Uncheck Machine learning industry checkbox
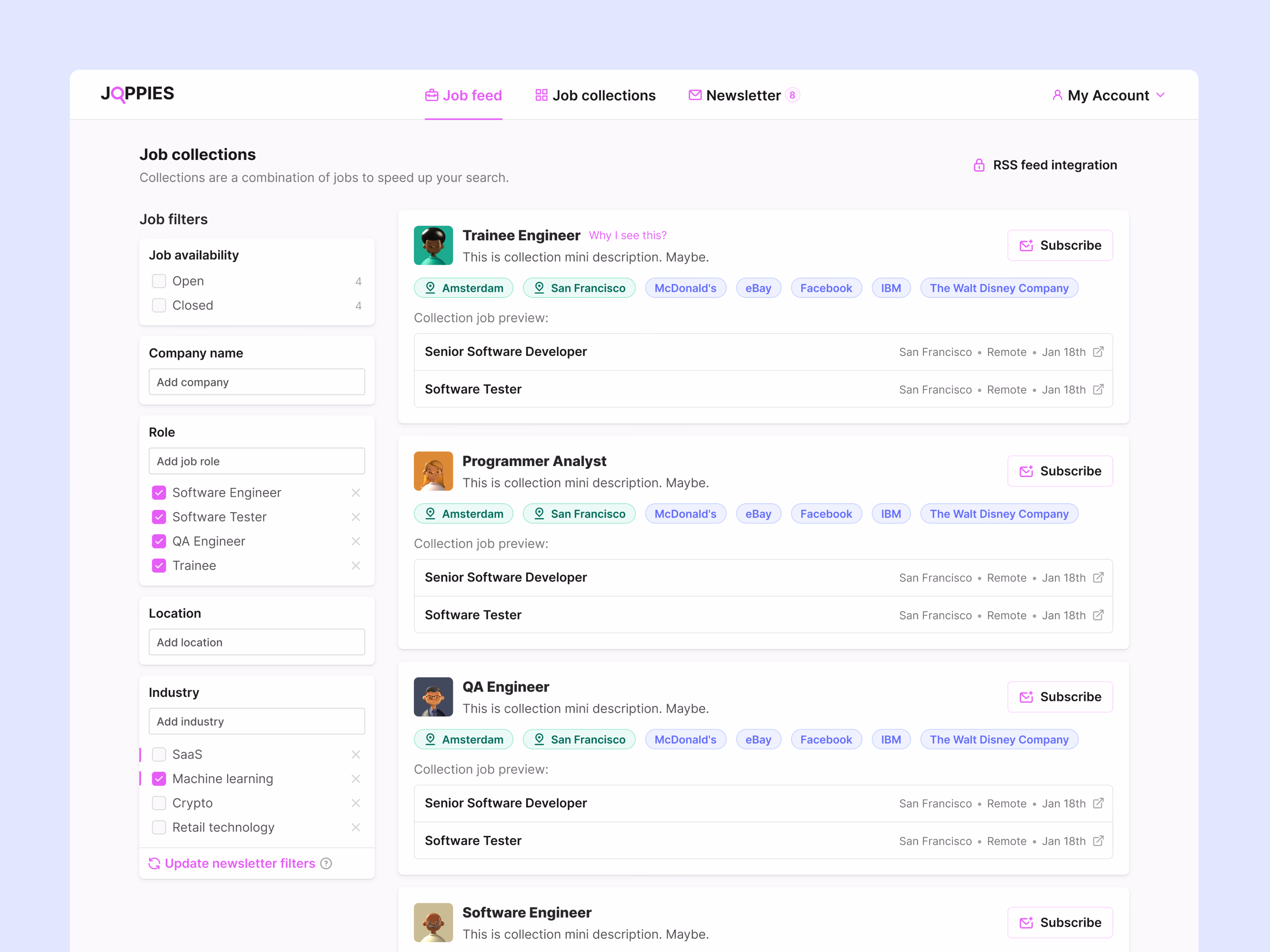Image resolution: width=1270 pixels, height=952 pixels. [159, 779]
